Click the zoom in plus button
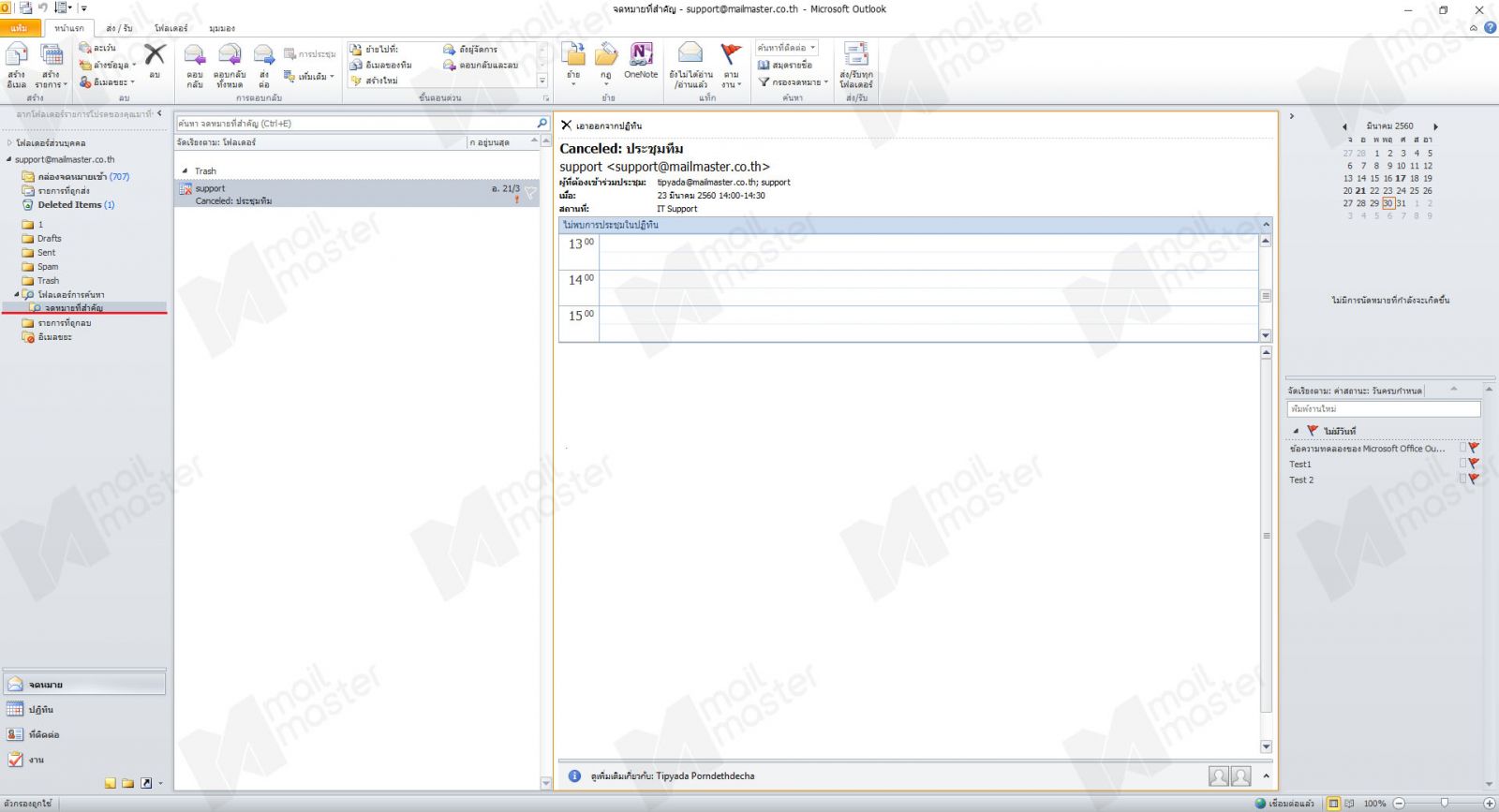The height and width of the screenshot is (812, 1499). click(1490, 803)
